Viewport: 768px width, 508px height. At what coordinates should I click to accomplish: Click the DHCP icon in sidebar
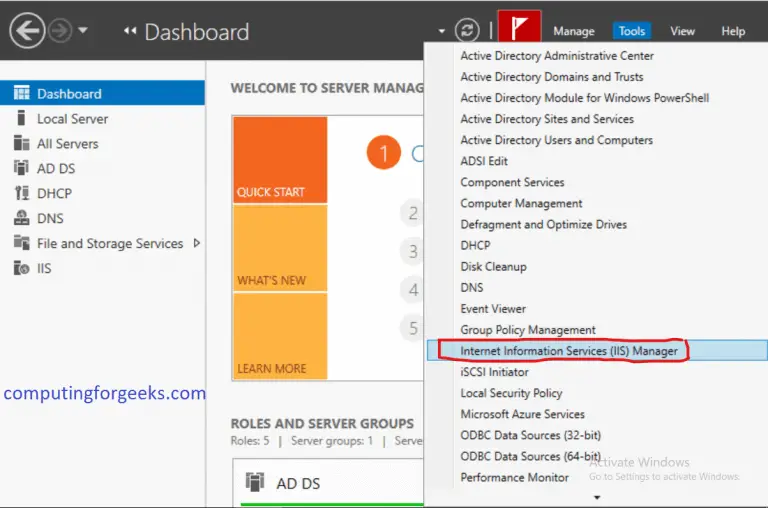click(21, 194)
